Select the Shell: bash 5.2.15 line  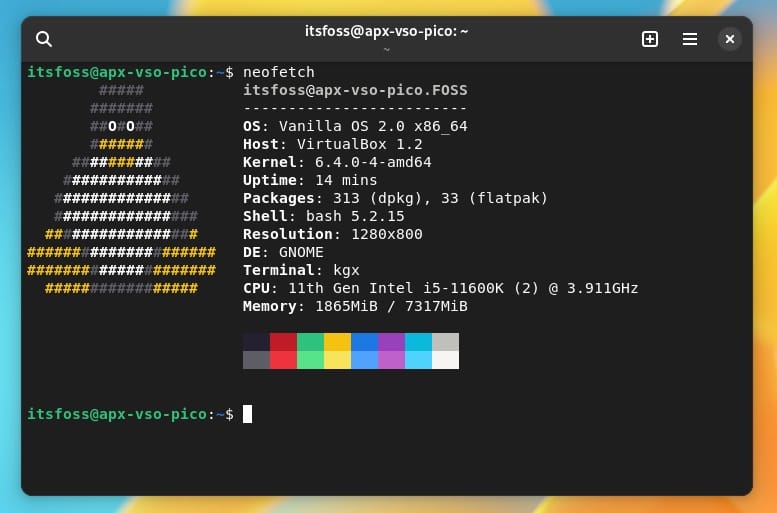coord(324,216)
